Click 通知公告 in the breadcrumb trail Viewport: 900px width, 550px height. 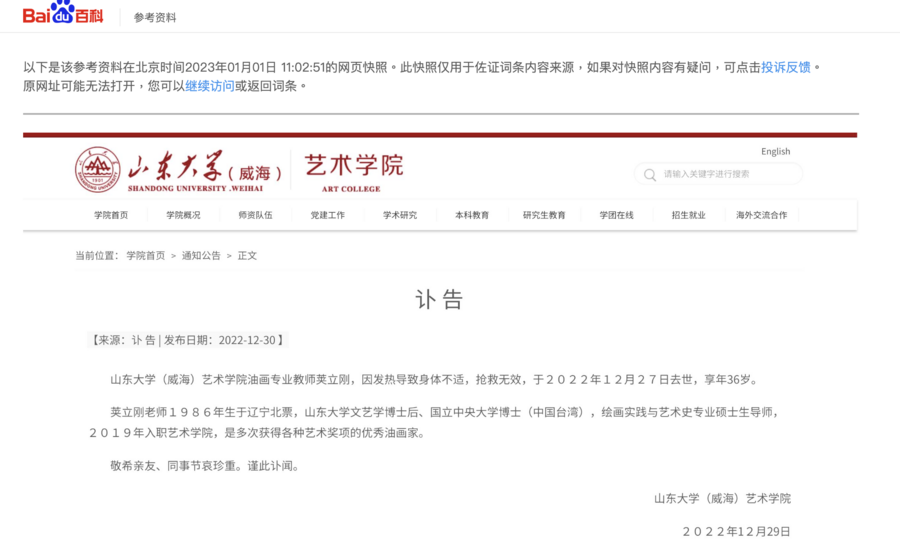point(201,256)
